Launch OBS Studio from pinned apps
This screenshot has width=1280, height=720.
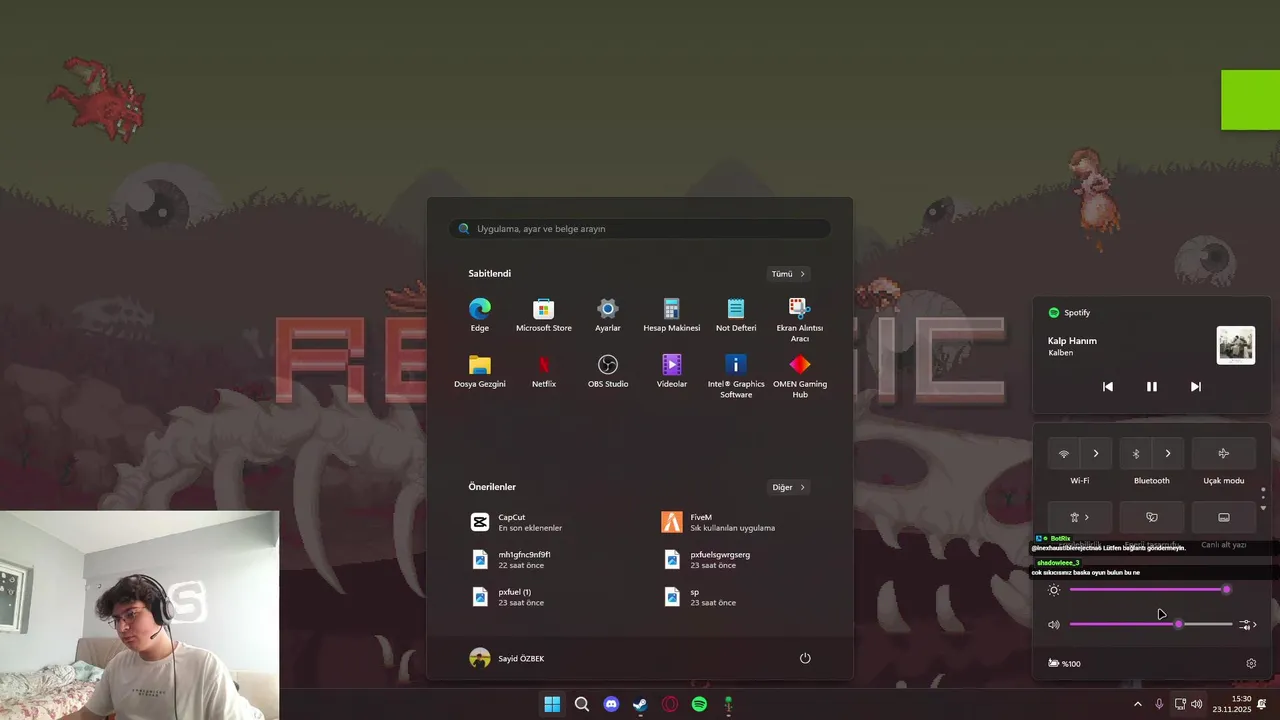[608, 371]
